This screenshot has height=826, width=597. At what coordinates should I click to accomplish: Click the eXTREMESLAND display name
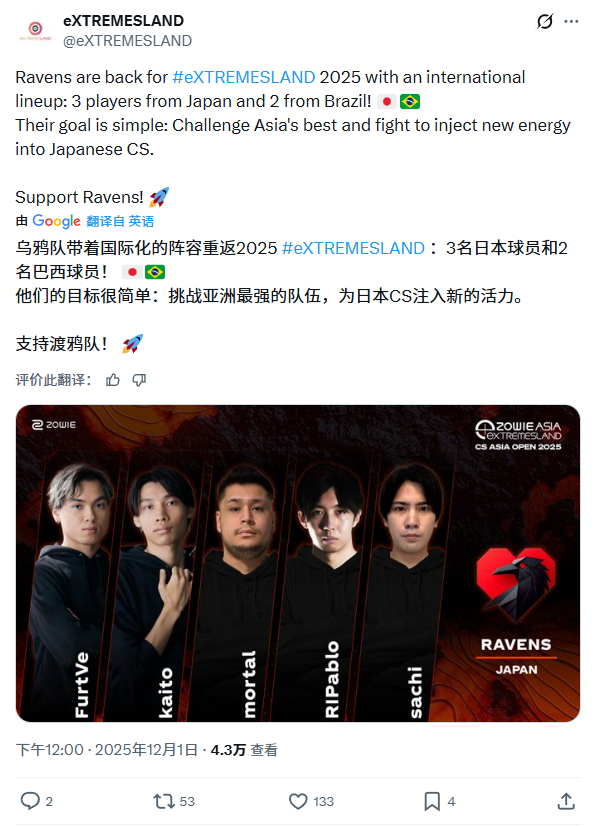pos(123,21)
